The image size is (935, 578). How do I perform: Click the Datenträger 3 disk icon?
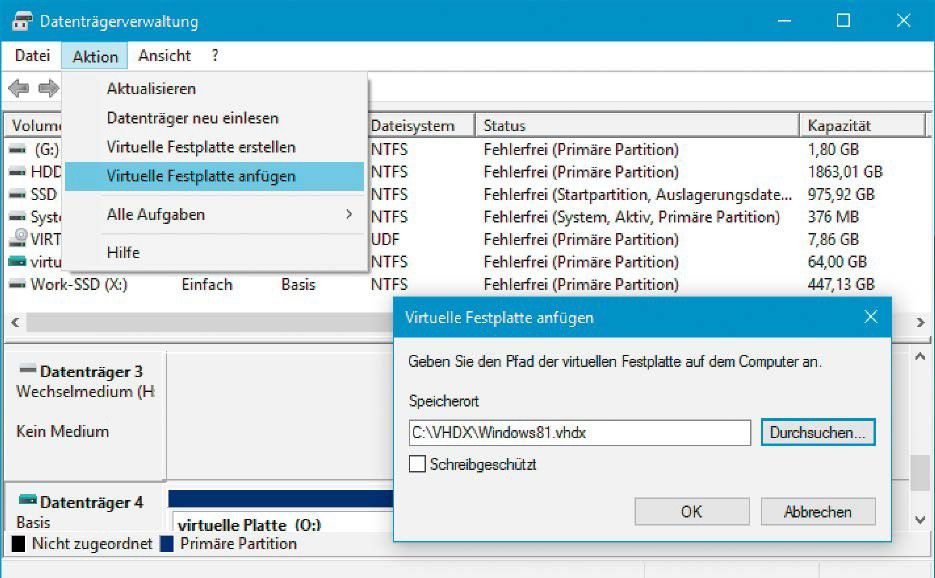(27, 369)
